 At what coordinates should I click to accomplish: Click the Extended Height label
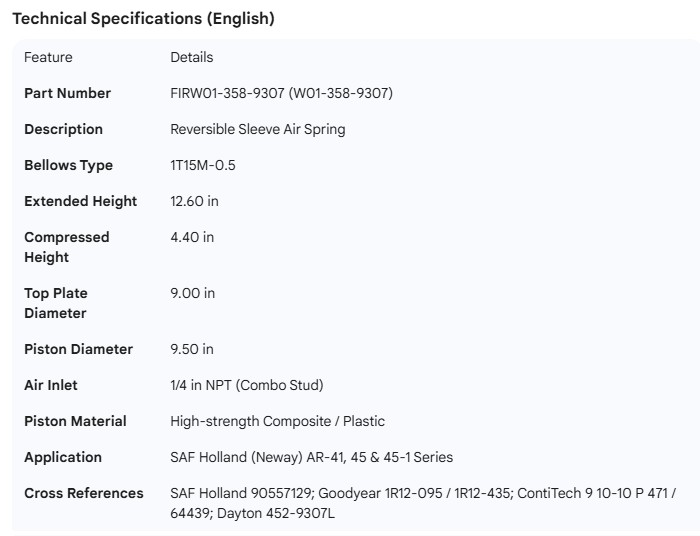pos(80,201)
